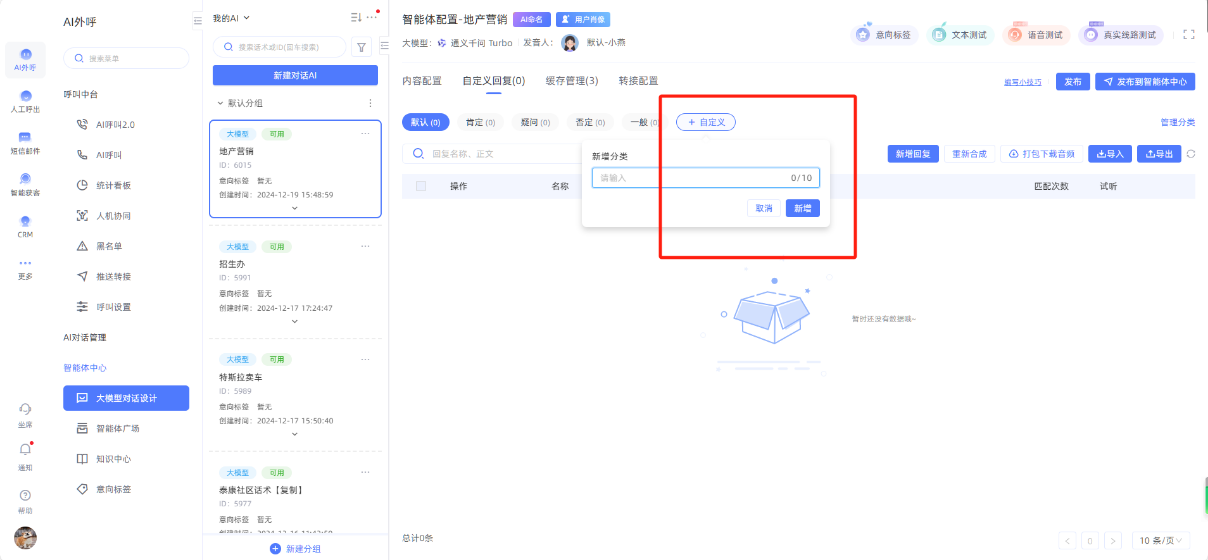1208x560 pixels.
Task: Enter fullscreen with the expand icon
Action: [1188, 34]
